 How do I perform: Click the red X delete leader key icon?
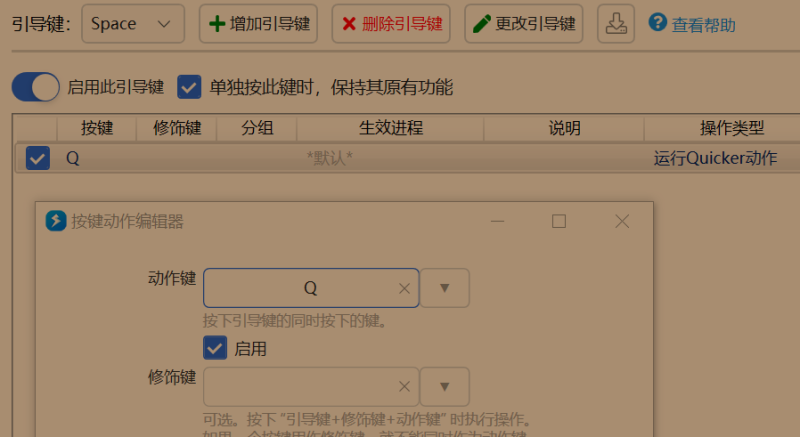[x=349, y=23]
